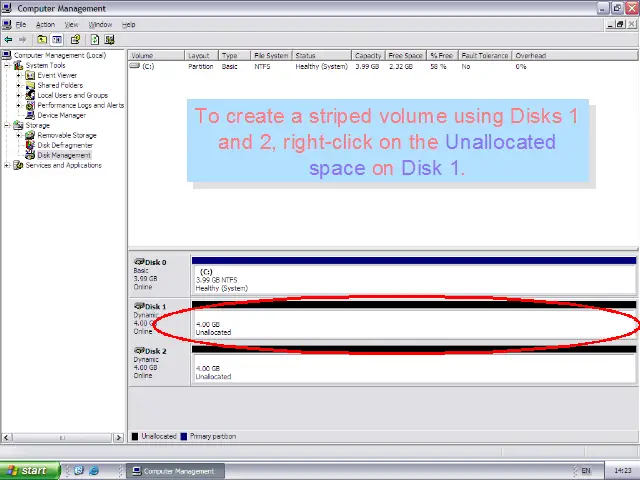Open the Start menu

tap(30, 471)
